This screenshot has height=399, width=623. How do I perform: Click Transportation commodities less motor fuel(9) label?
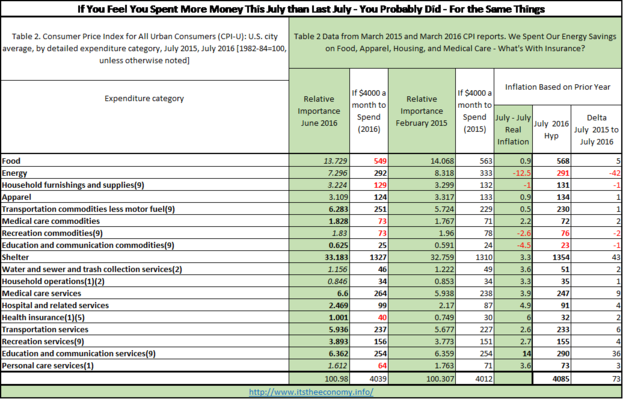[88, 209]
